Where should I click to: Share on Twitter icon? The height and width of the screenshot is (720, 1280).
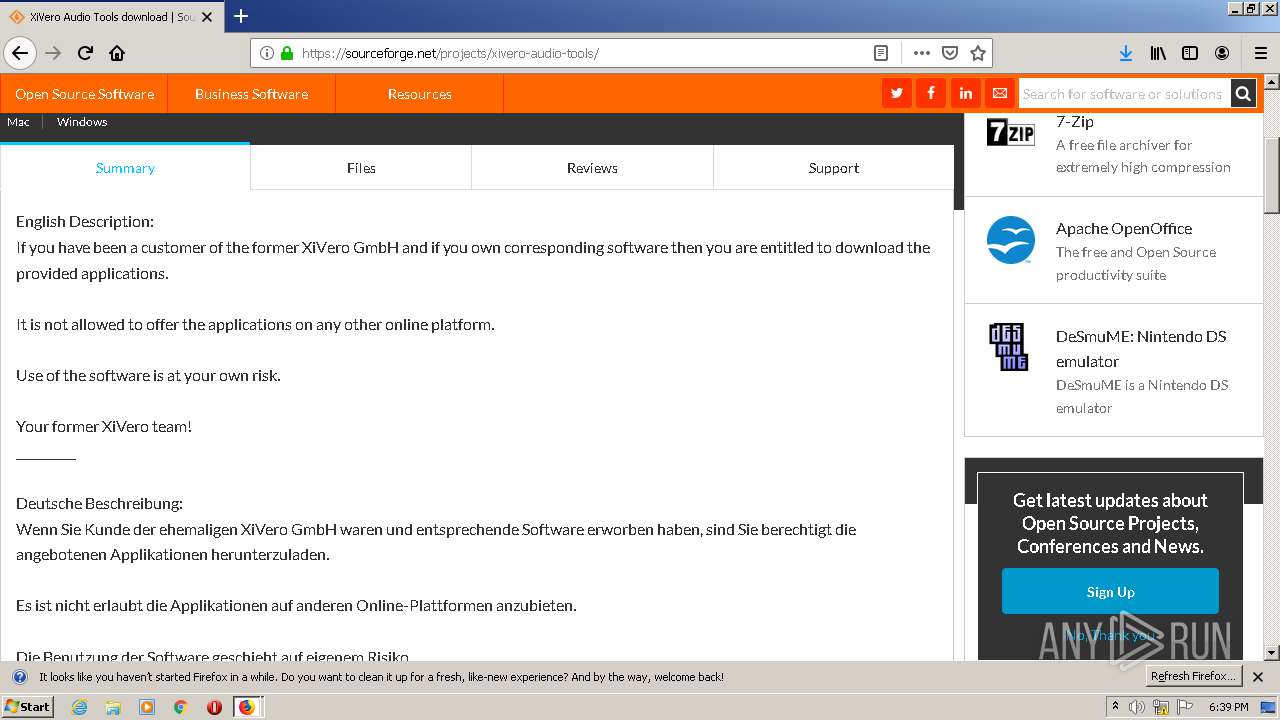coord(897,93)
